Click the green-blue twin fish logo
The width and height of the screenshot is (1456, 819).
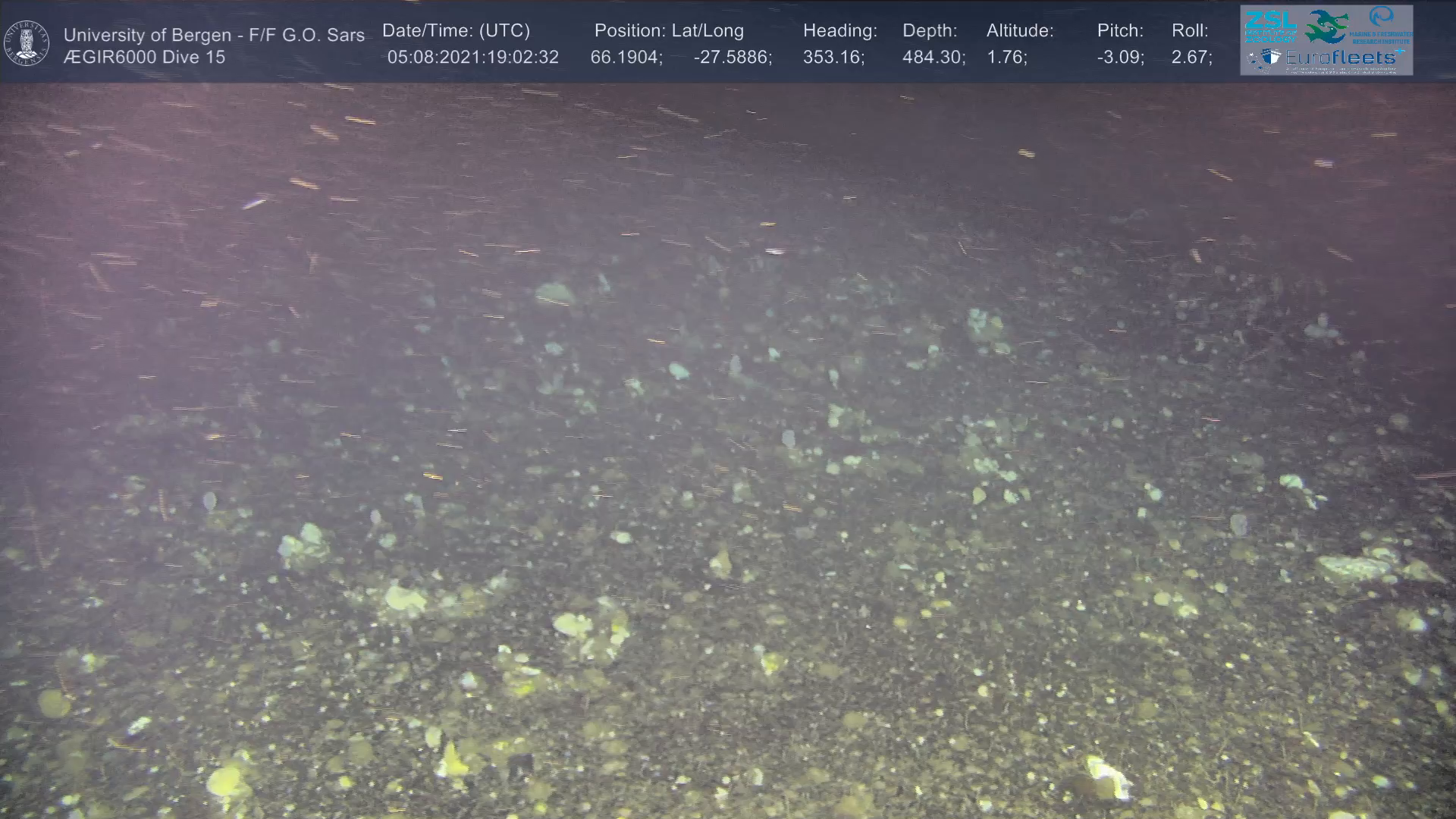[1326, 26]
